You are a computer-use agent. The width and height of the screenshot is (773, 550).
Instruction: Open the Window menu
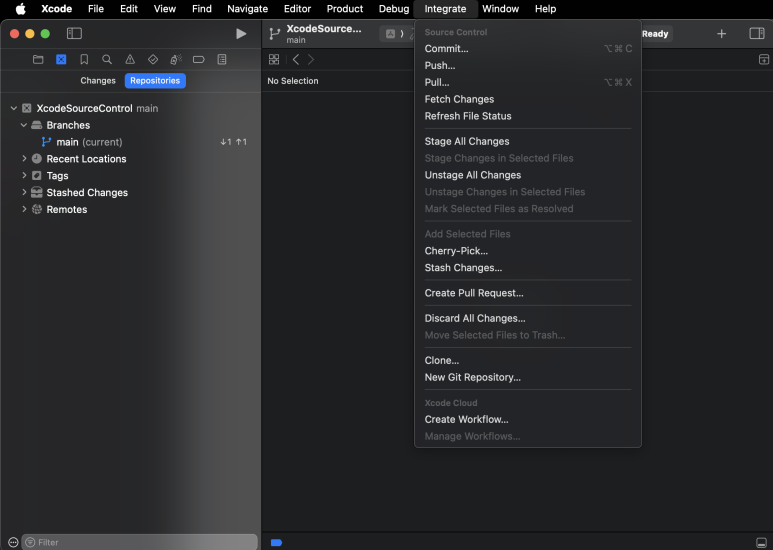pos(500,9)
